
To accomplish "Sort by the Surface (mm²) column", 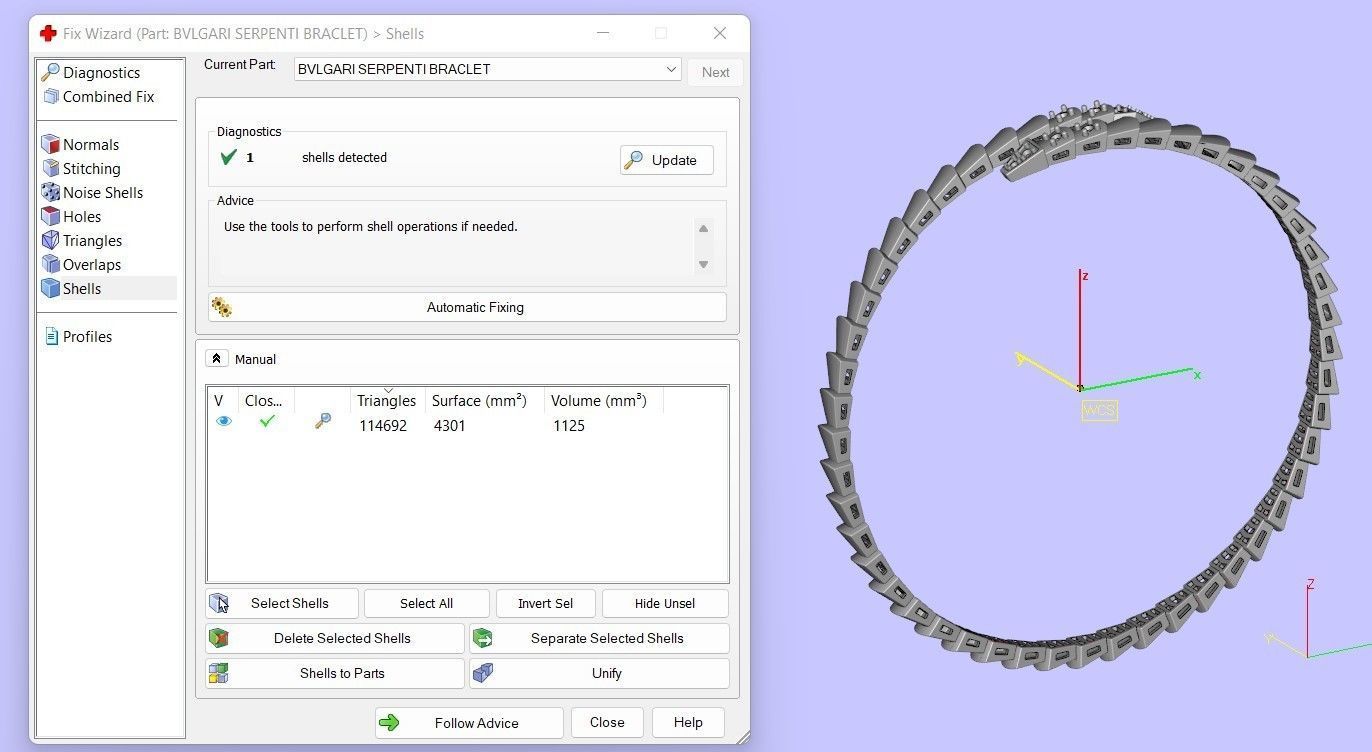I will pos(479,400).
